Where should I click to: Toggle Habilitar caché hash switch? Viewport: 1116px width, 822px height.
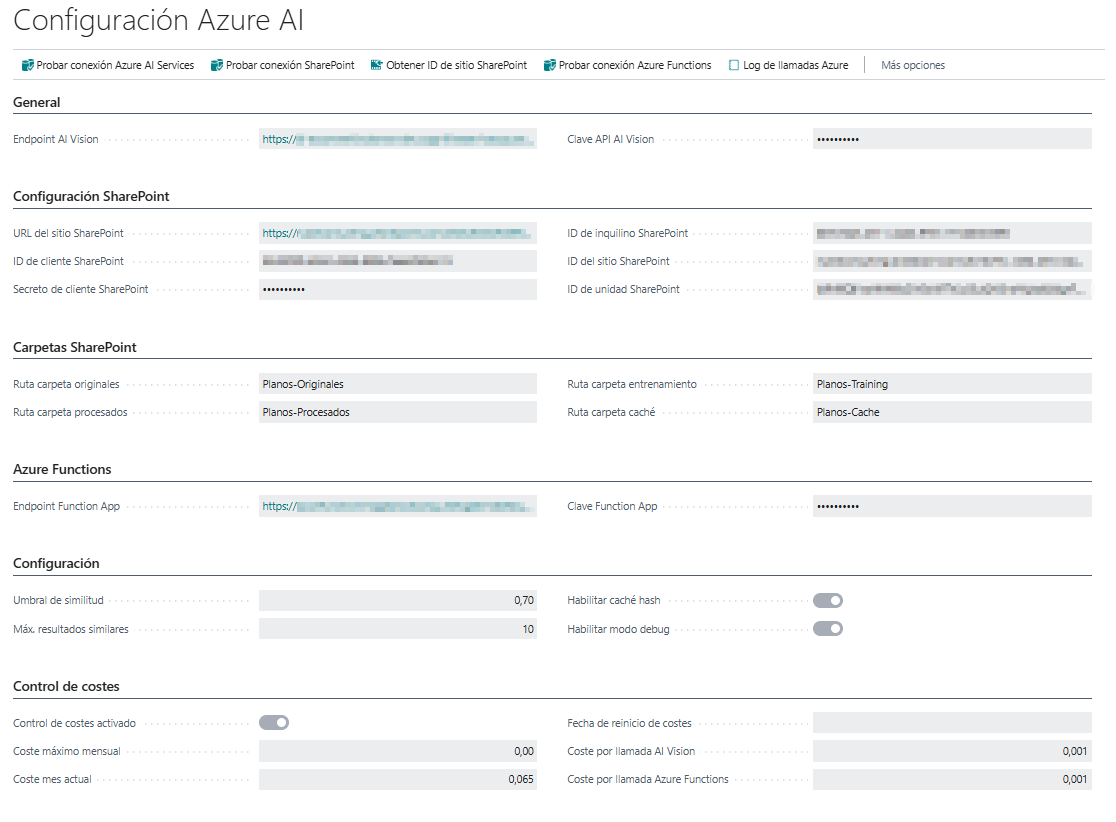828,601
